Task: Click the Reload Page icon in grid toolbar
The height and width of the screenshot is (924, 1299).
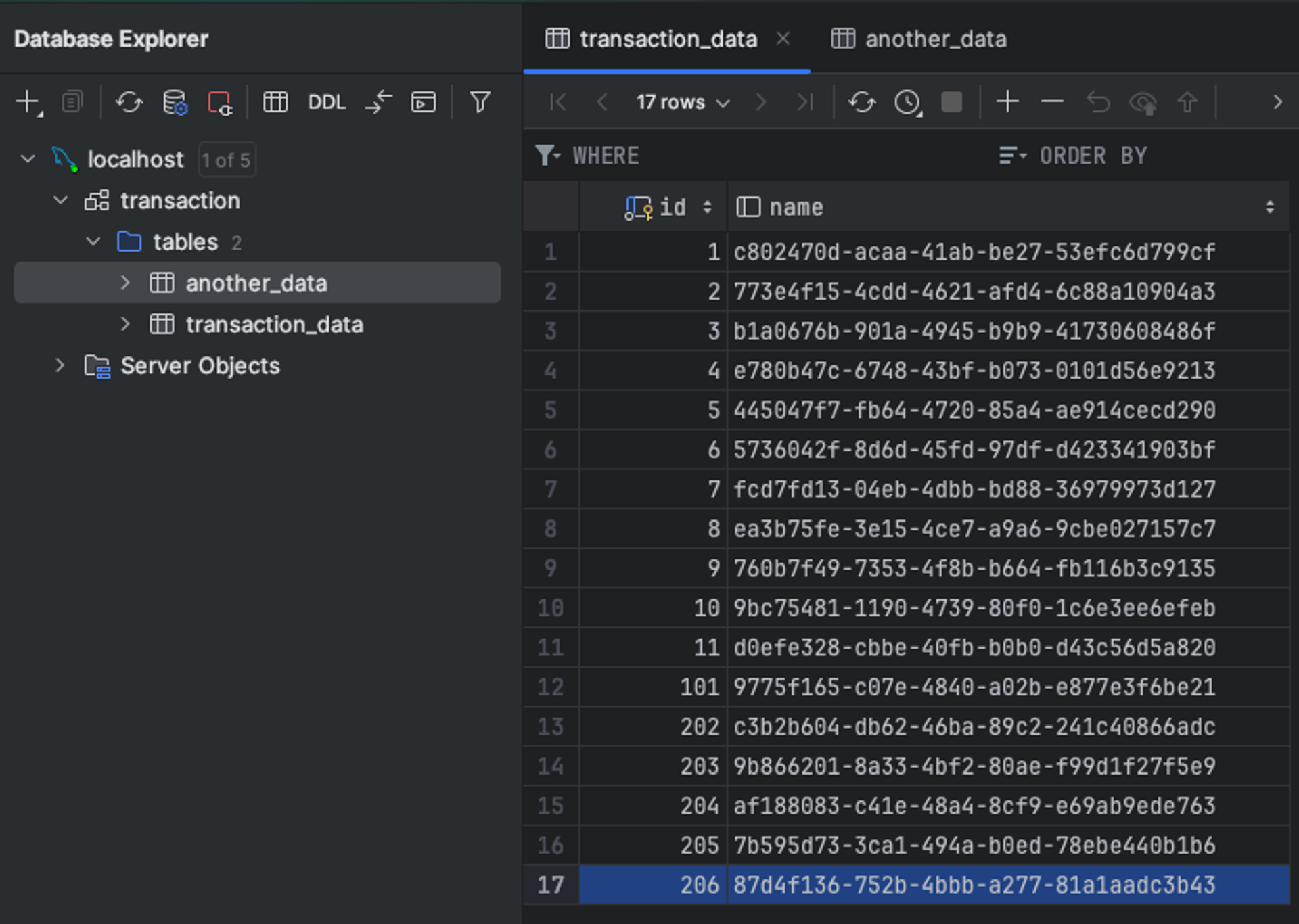Action: (862, 102)
